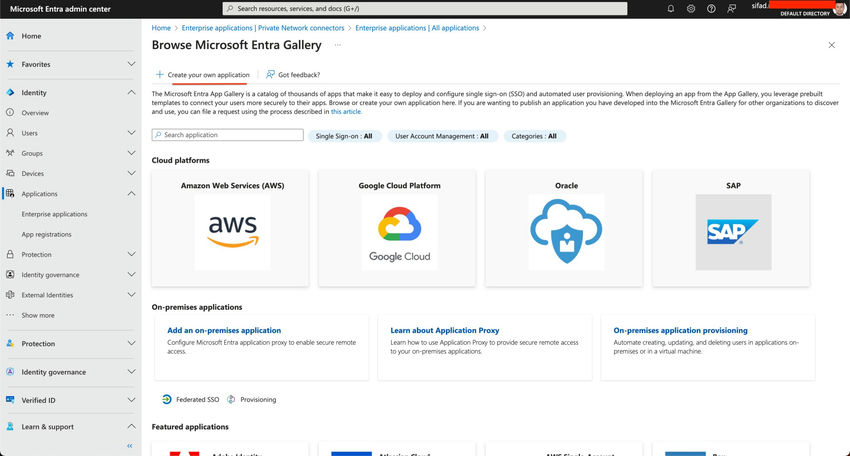Collapse the Applications section chevron

(x=131, y=194)
